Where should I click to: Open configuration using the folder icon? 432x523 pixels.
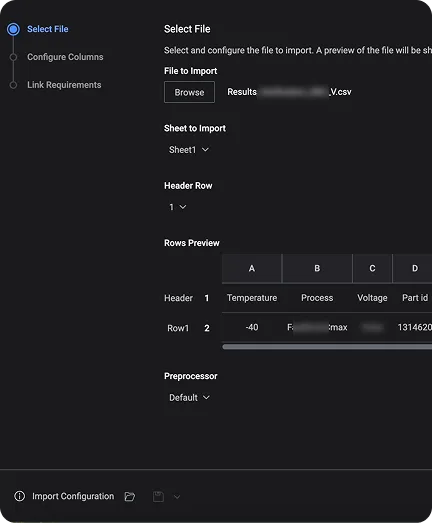130,496
